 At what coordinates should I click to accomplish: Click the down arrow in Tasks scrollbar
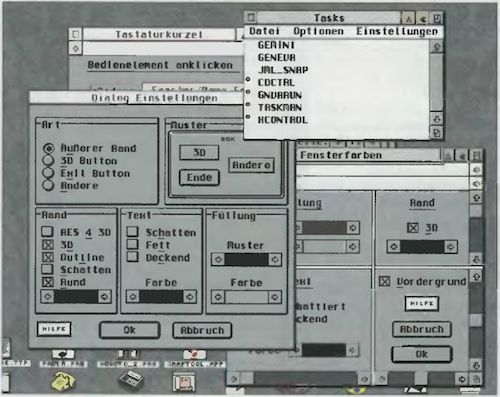pyautogui.click(x=436, y=118)
